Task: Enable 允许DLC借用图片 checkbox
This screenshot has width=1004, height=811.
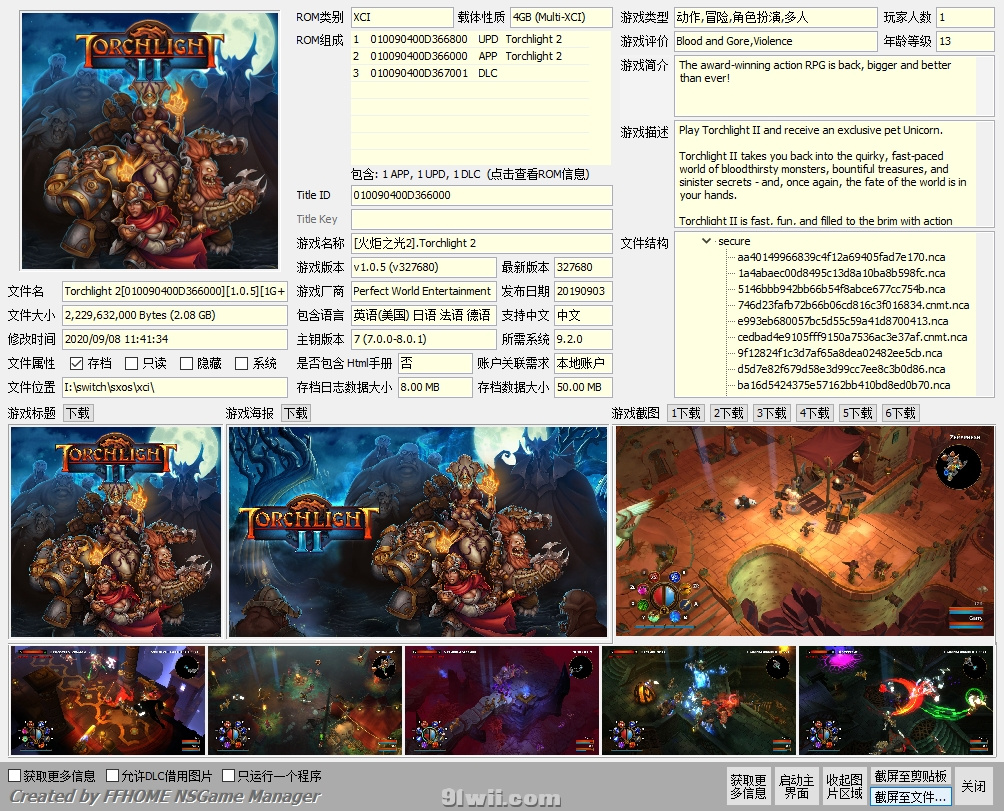Action: (x=113, y=776)
